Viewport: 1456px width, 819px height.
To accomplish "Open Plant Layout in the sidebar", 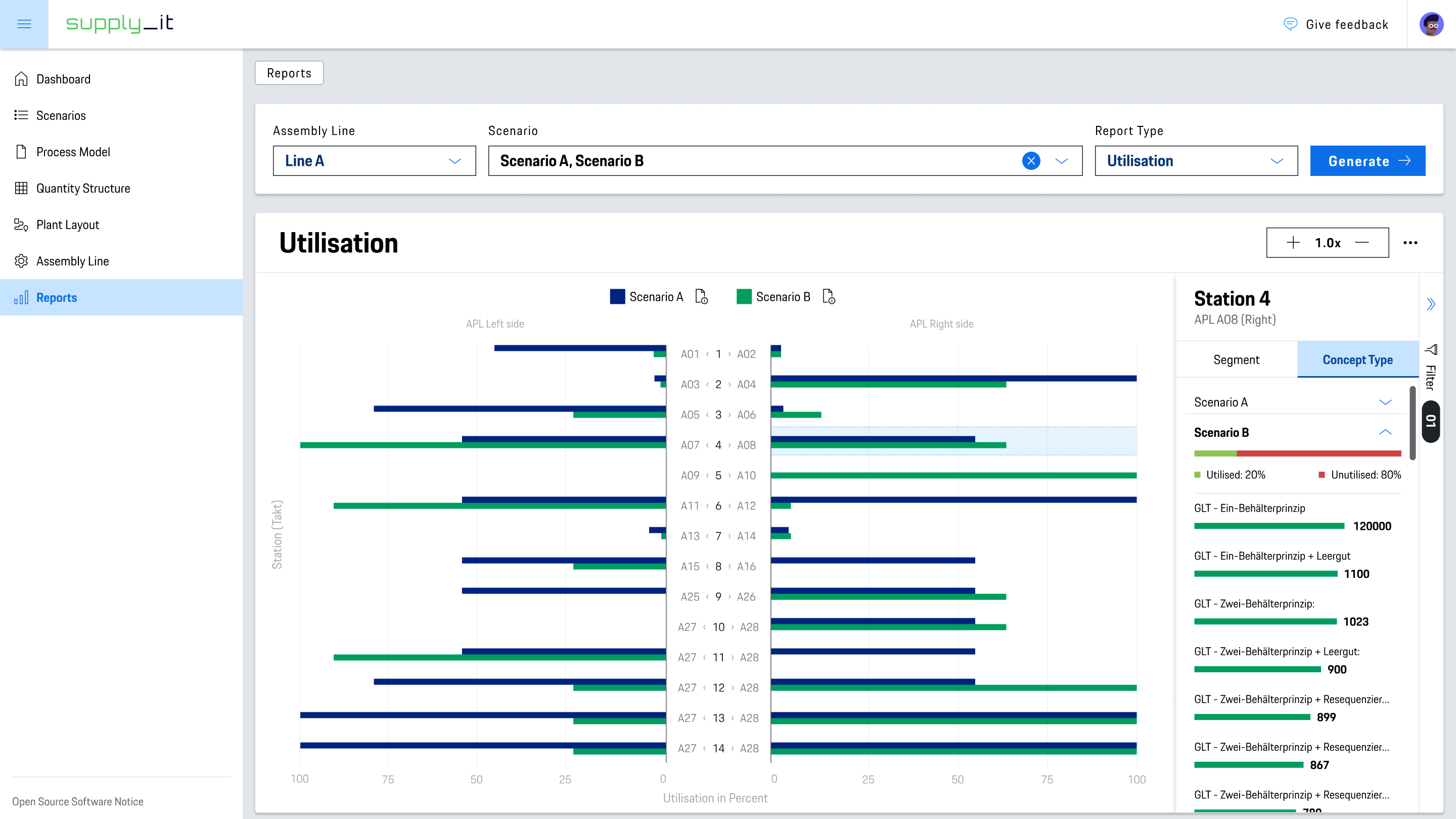I will pyautogui.click(x=68, y=225).
